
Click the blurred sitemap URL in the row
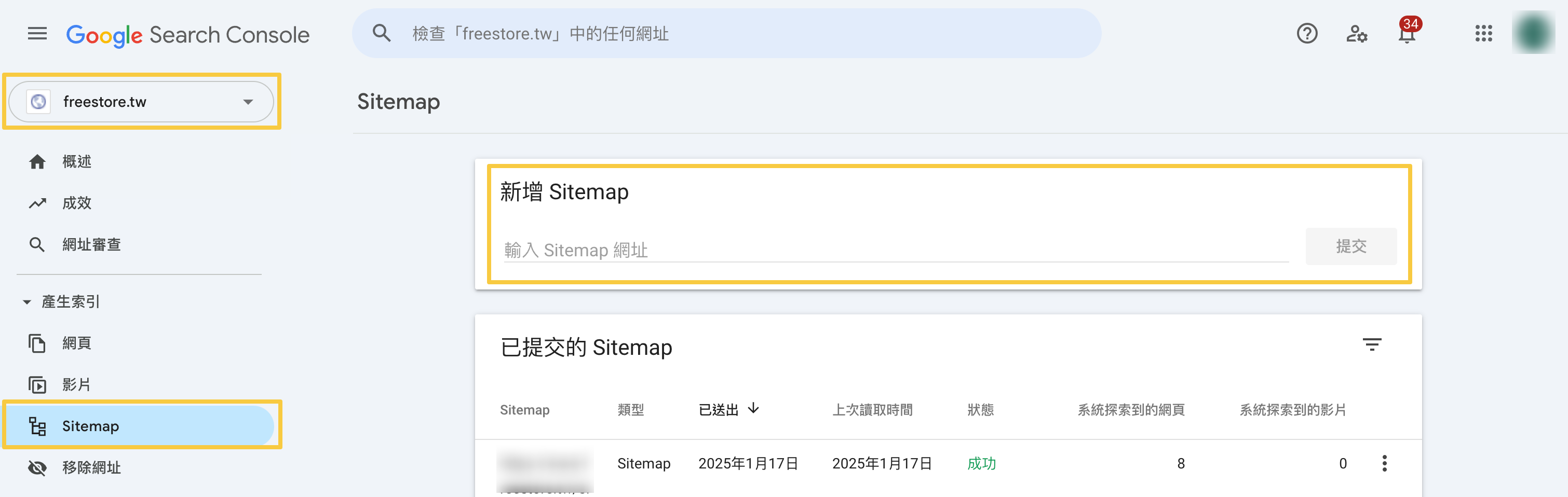pyautogui.click(x=545, y=472)
